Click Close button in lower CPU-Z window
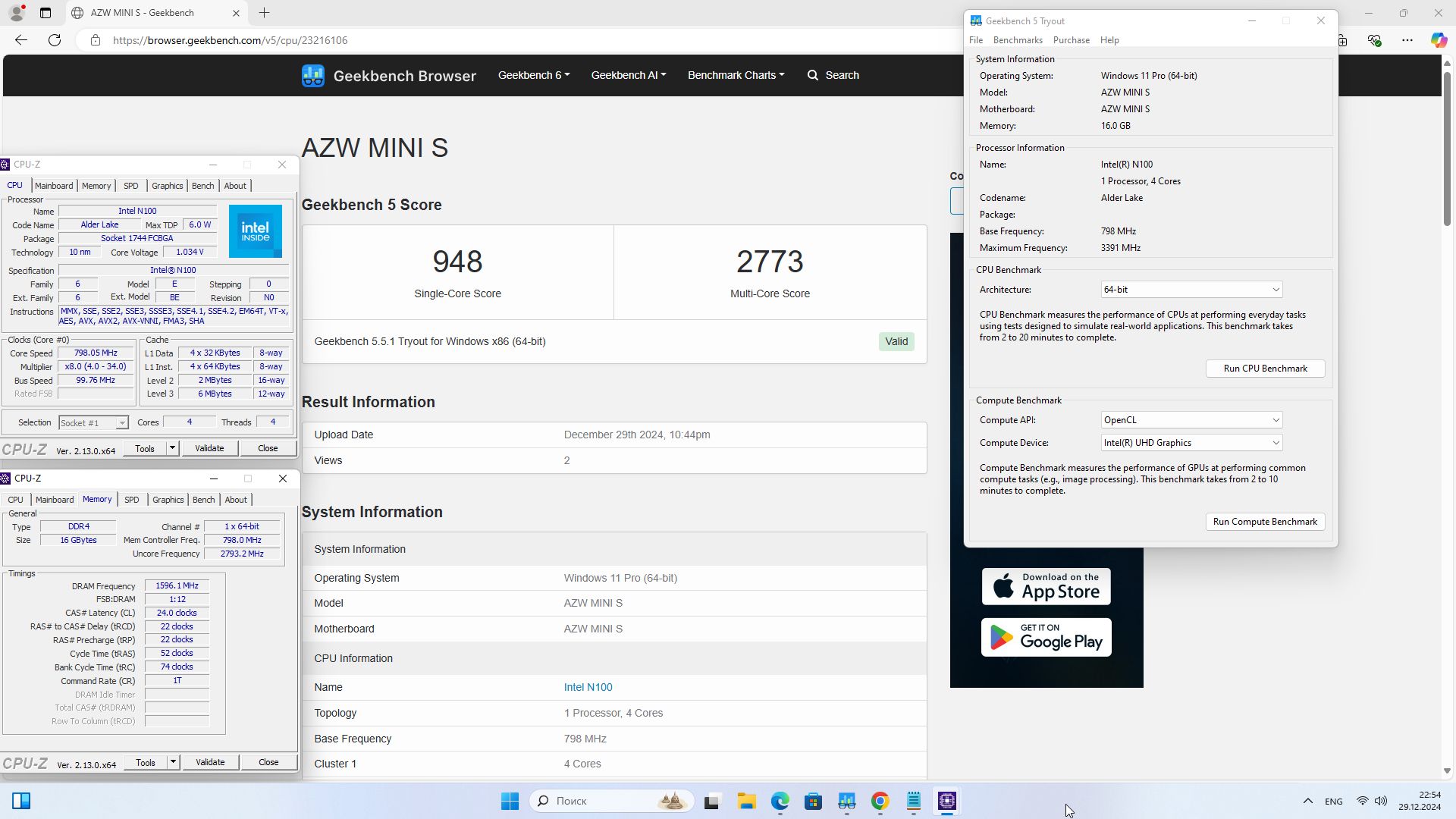Image resolution: width=1456 pixels, height=819 pixels. (268, 762)
